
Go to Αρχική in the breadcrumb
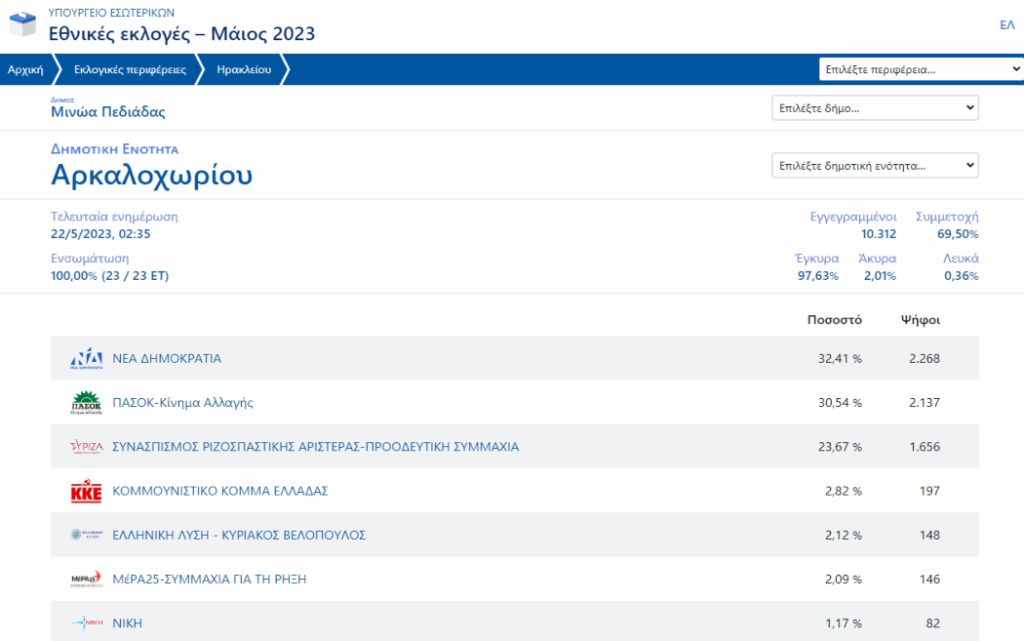(25, 69)
